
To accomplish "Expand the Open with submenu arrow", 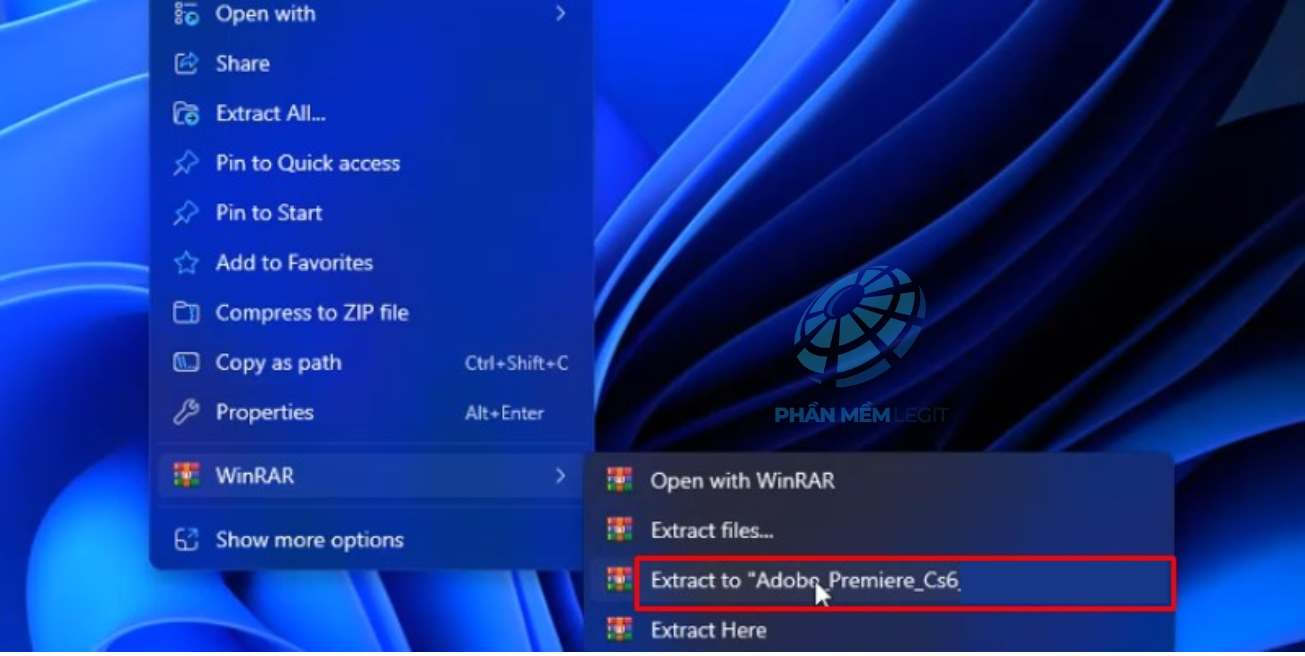I will pyautogui.click(x=561, y=14).
